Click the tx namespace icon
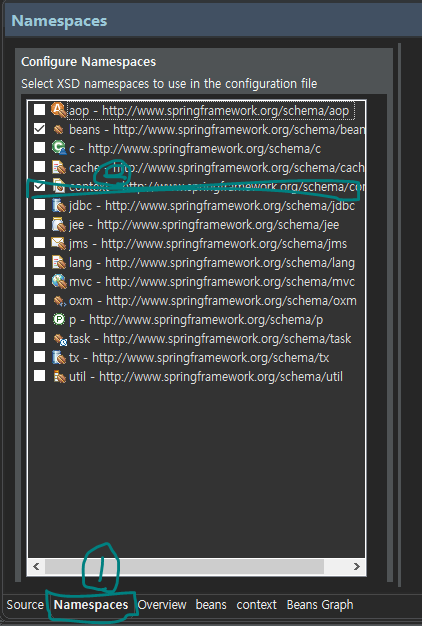This screenshot has width=422, height=626. pos(59,357)
